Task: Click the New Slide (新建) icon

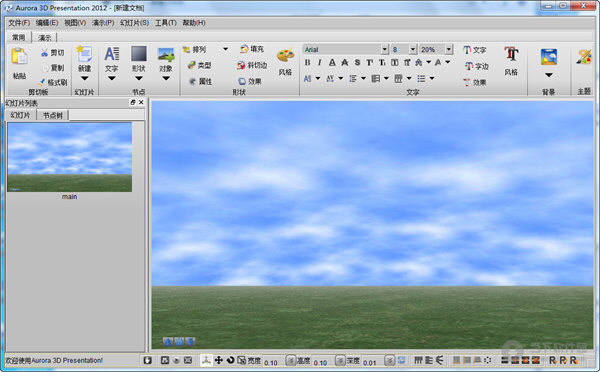Action: 84,54
